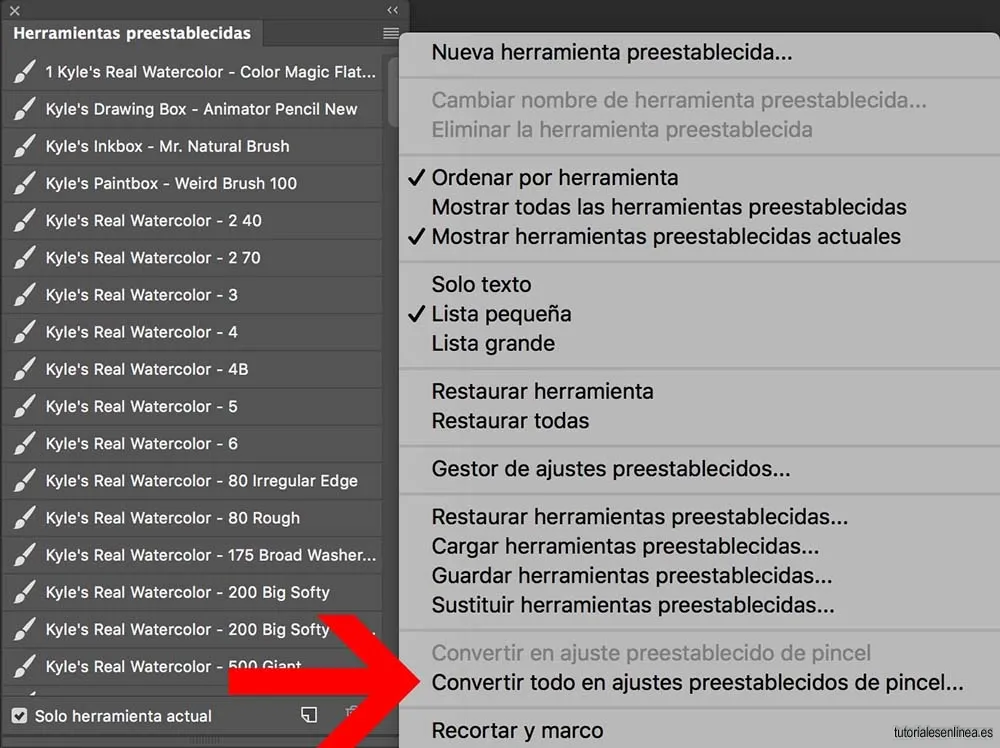Collapse the panel with double-chevron icon
The height and width of the screenshot is (748, 1000).
392,10
